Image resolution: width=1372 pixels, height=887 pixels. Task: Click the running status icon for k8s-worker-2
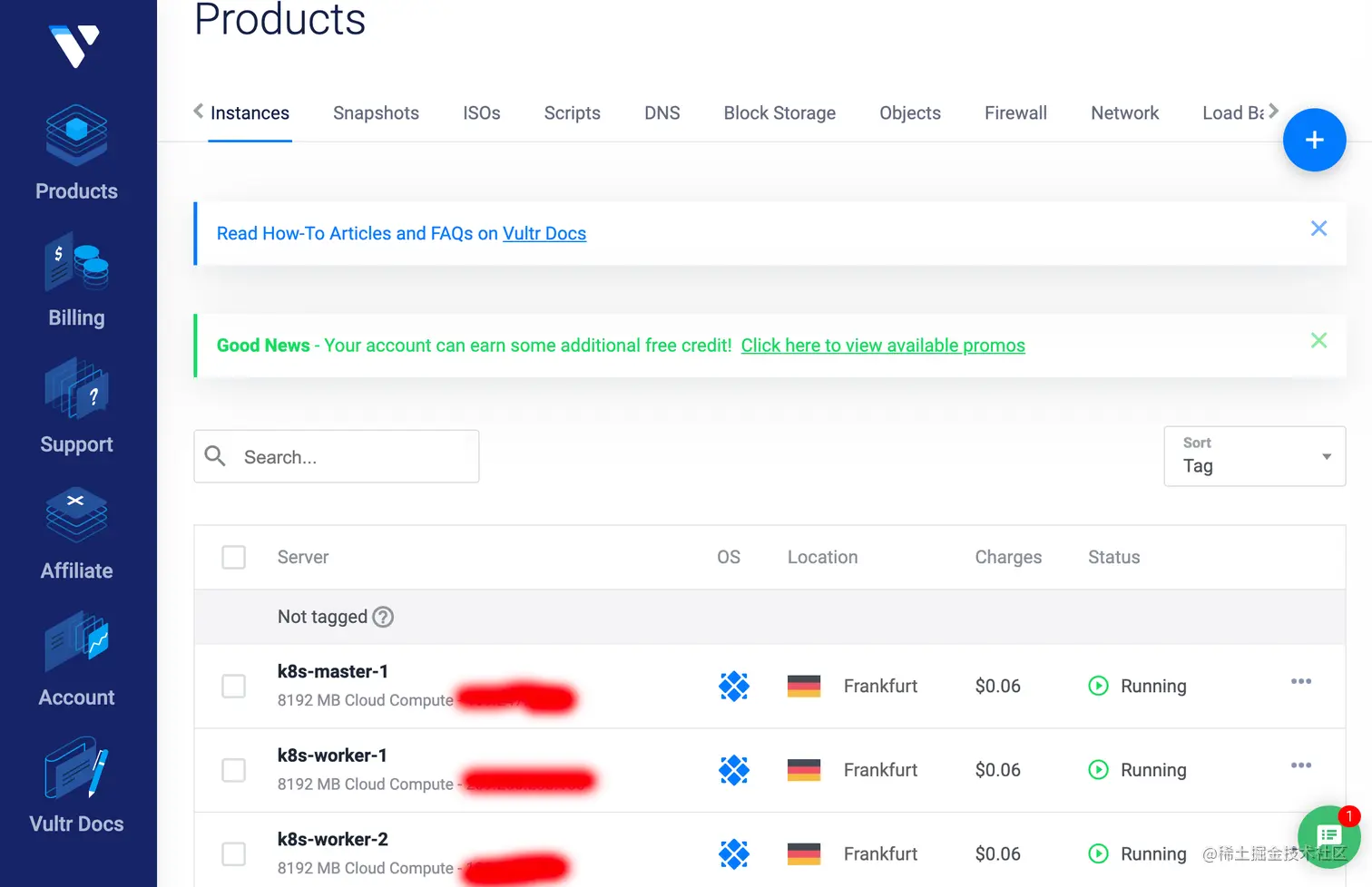[x=1098, y=853]
